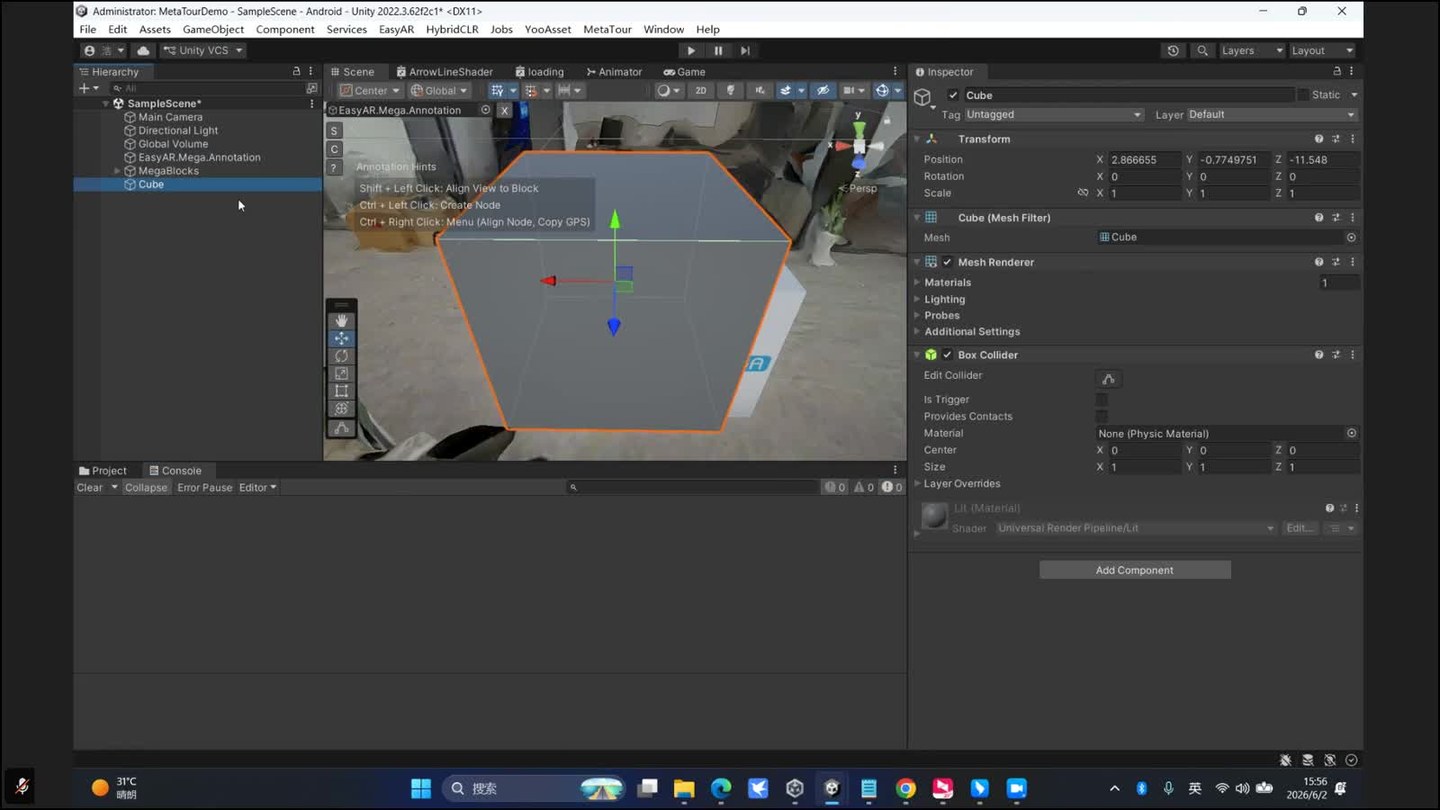Image resolution: width=1440 pixels, height=810 pixels.
Task: Toggle the Mesh Renderer enabled checkbox
Action: (x=947, y=262)
